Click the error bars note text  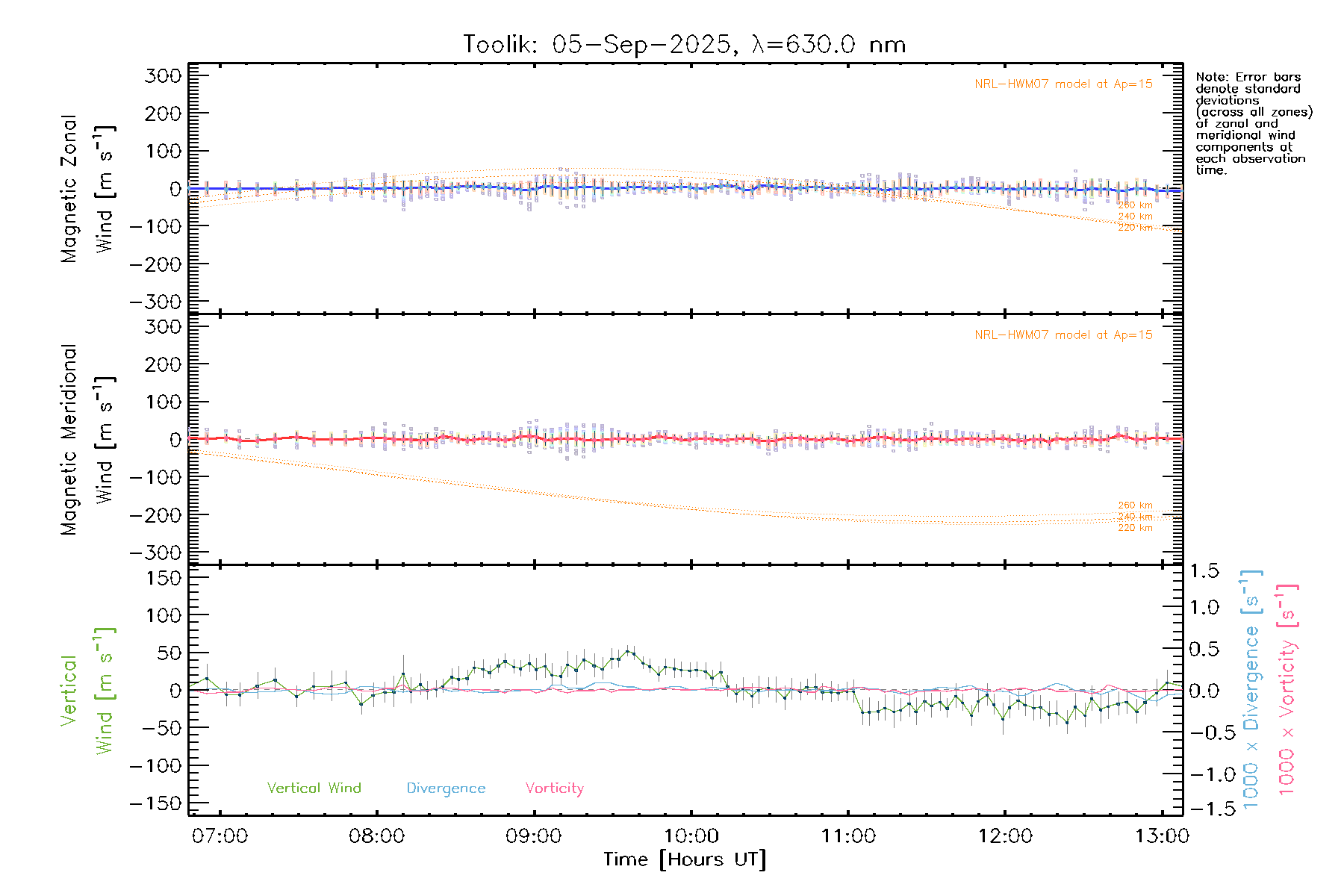point(1253,123)
